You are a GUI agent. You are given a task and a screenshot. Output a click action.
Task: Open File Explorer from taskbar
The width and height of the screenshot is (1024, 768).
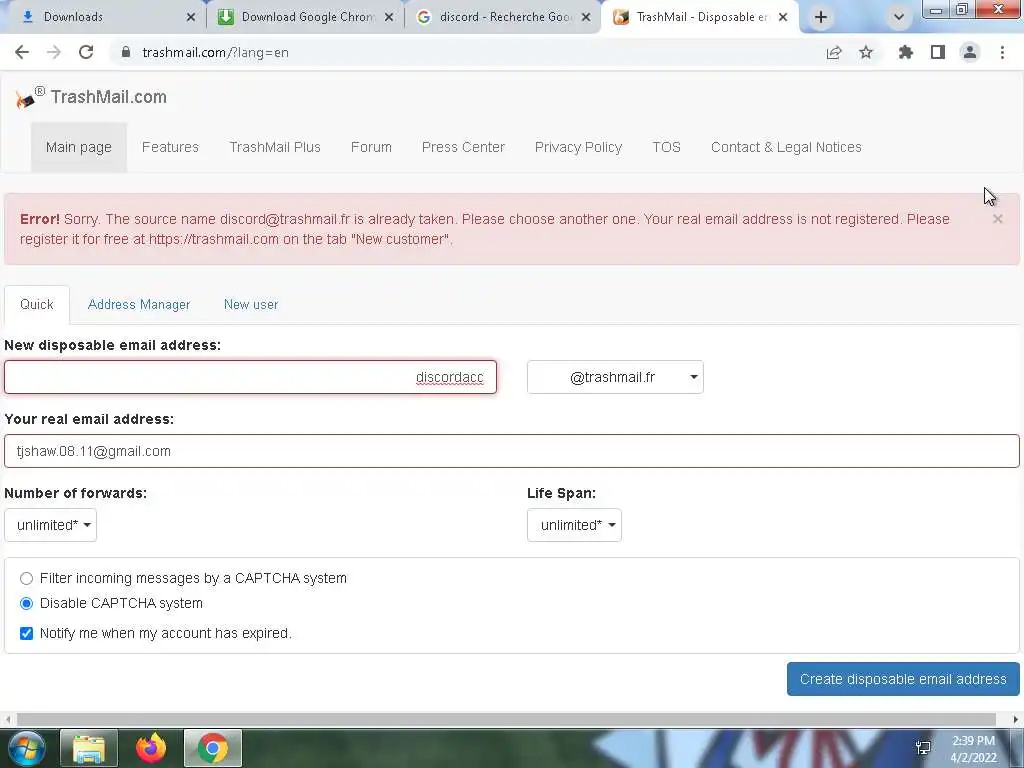(89, 748)
